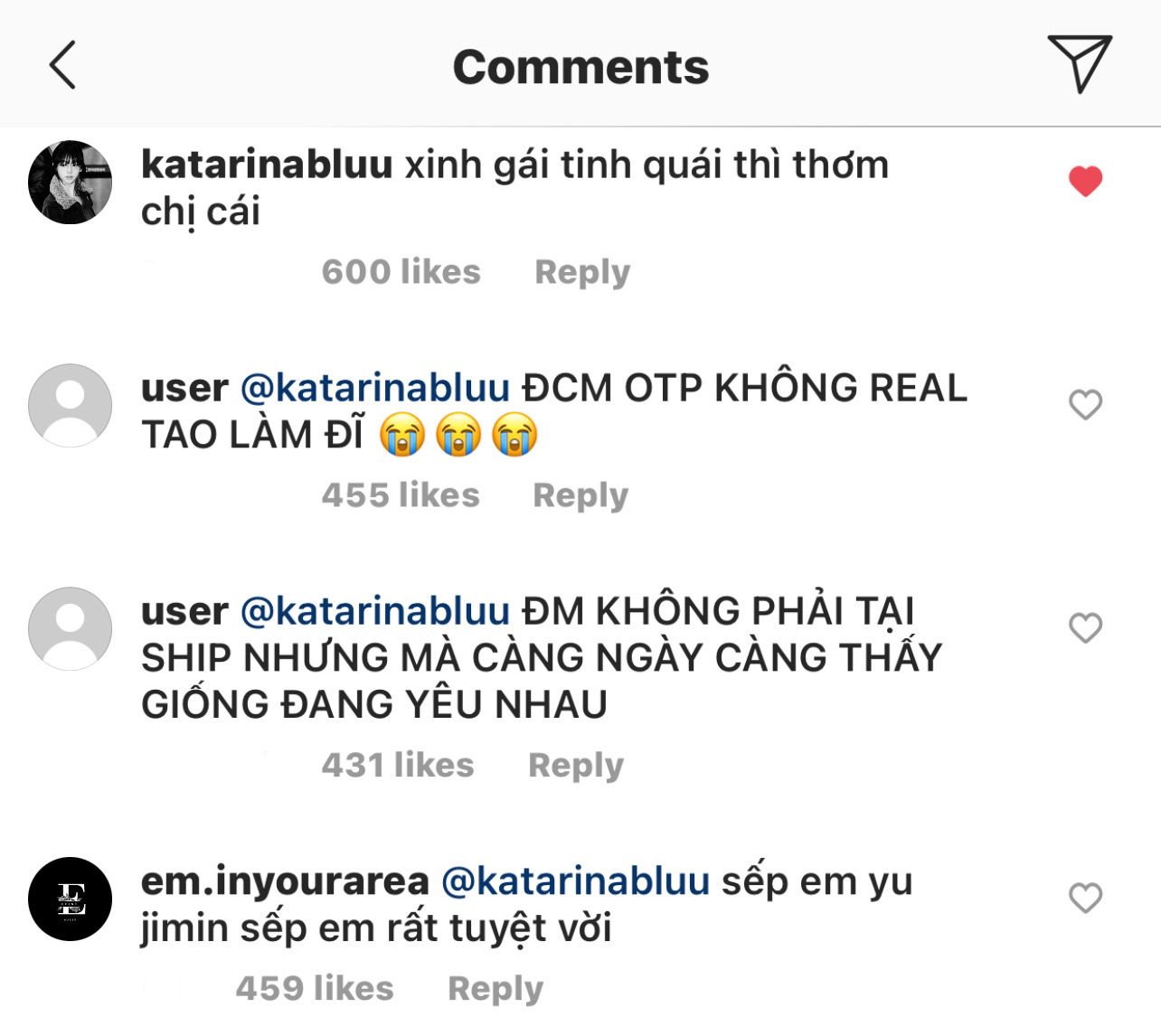Unlike katarinabluu's comment with red heart
This screenshot has width=1161, height=1036.
pos(1085,182)
